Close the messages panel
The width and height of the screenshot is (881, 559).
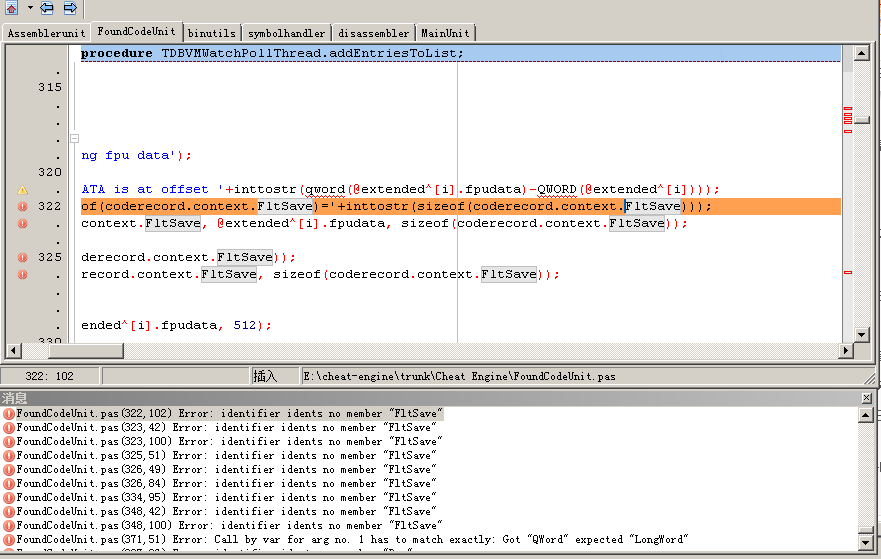(867, 398)
